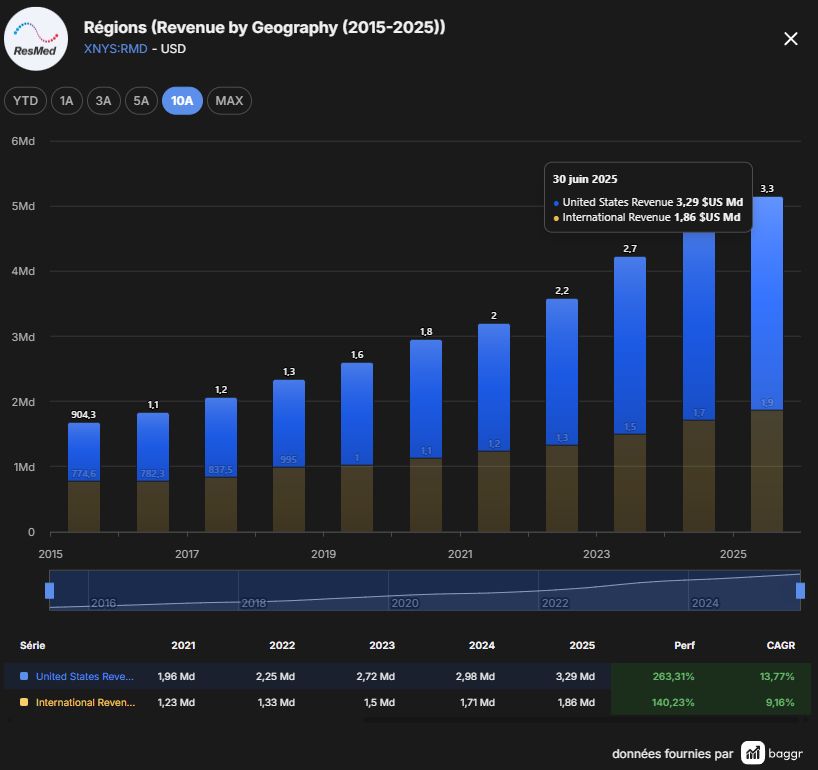Click the Perf column header
The width and height of the screenshot is (818, 770).
(684, 645)
